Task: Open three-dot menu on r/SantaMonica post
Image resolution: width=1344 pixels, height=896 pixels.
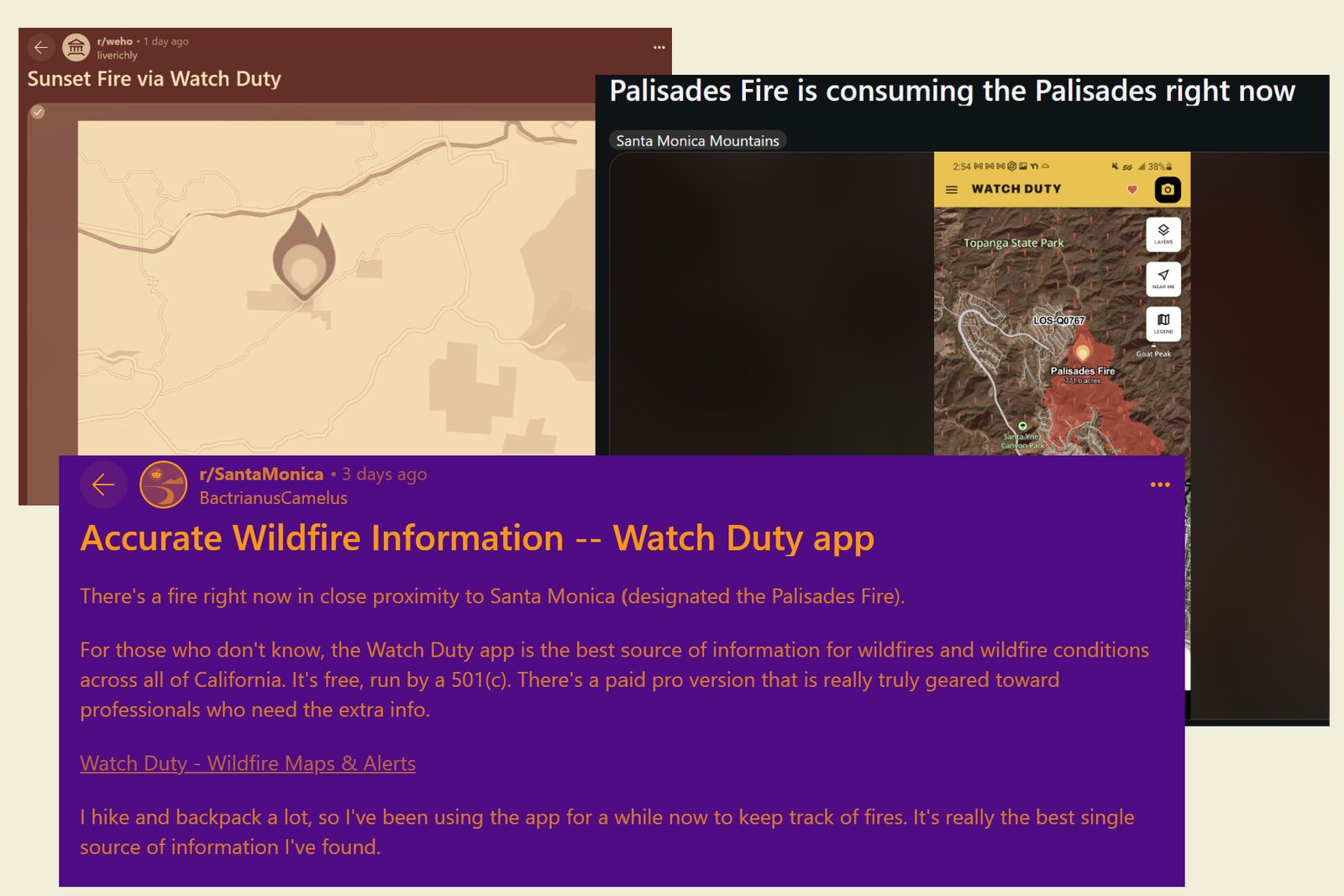Action: pyautogui.click(x=1160, y=485)
